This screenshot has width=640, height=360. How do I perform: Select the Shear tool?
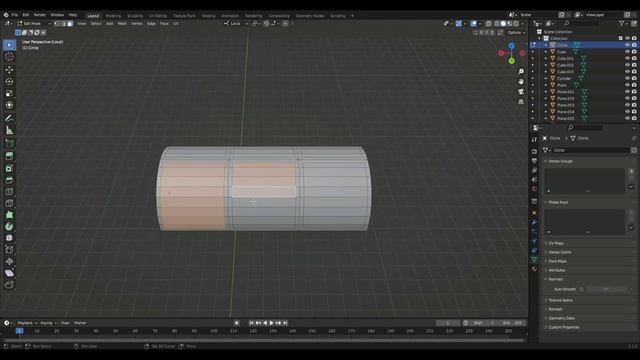9,273
